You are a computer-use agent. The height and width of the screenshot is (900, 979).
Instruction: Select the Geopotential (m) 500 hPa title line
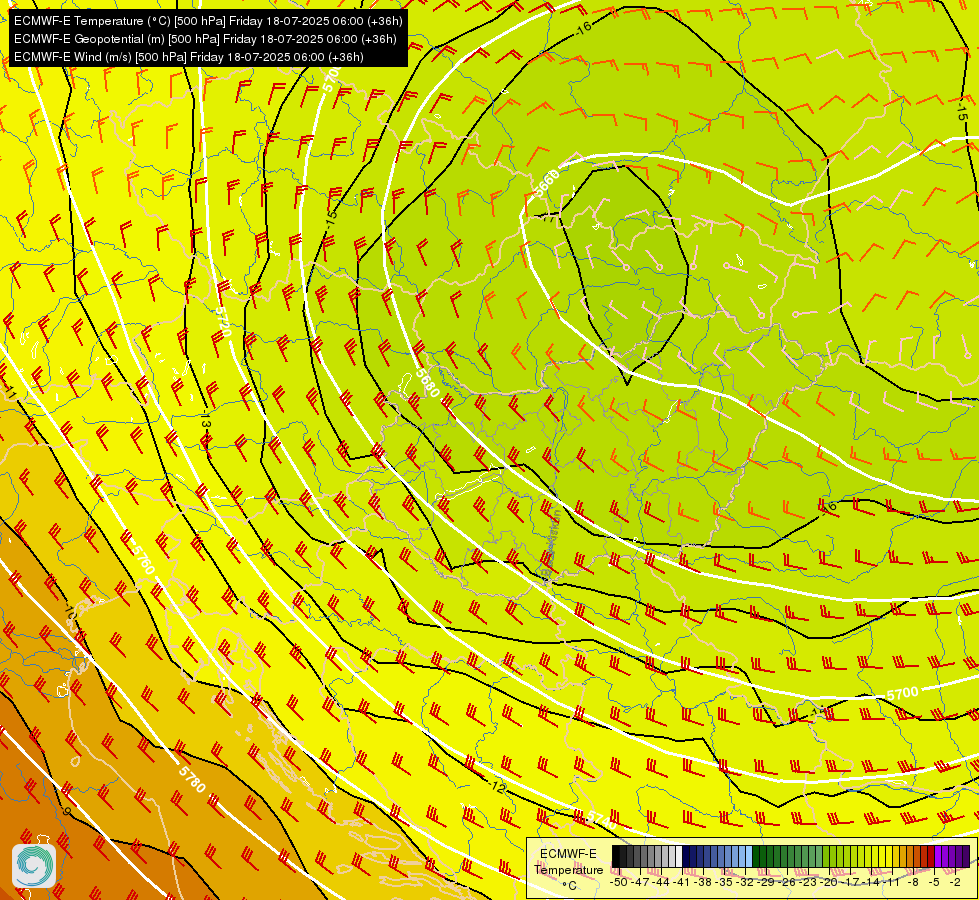[205, 39]
